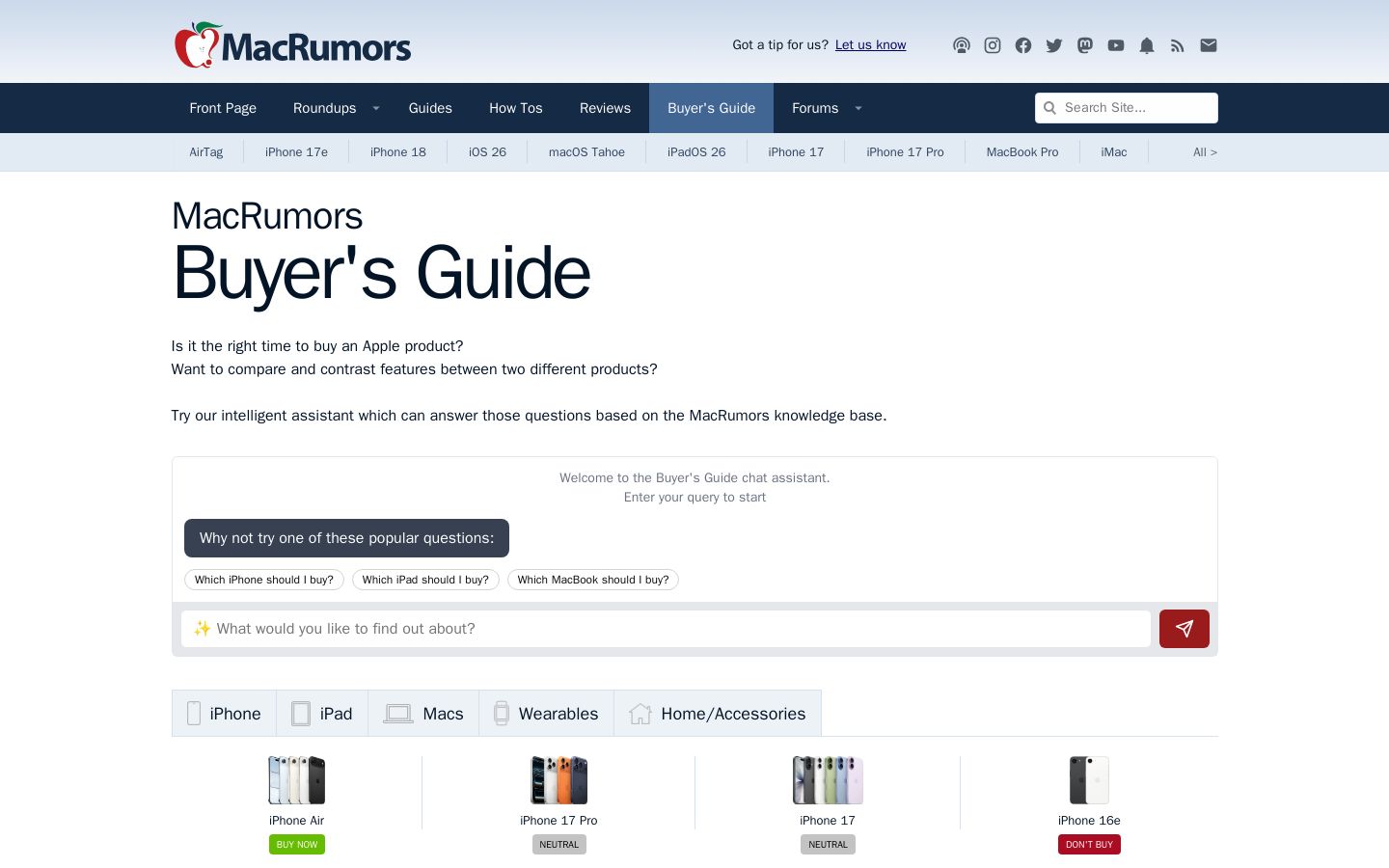Show all roundup topics via All >
The image size is (1389, 868).
[1205, 152]
